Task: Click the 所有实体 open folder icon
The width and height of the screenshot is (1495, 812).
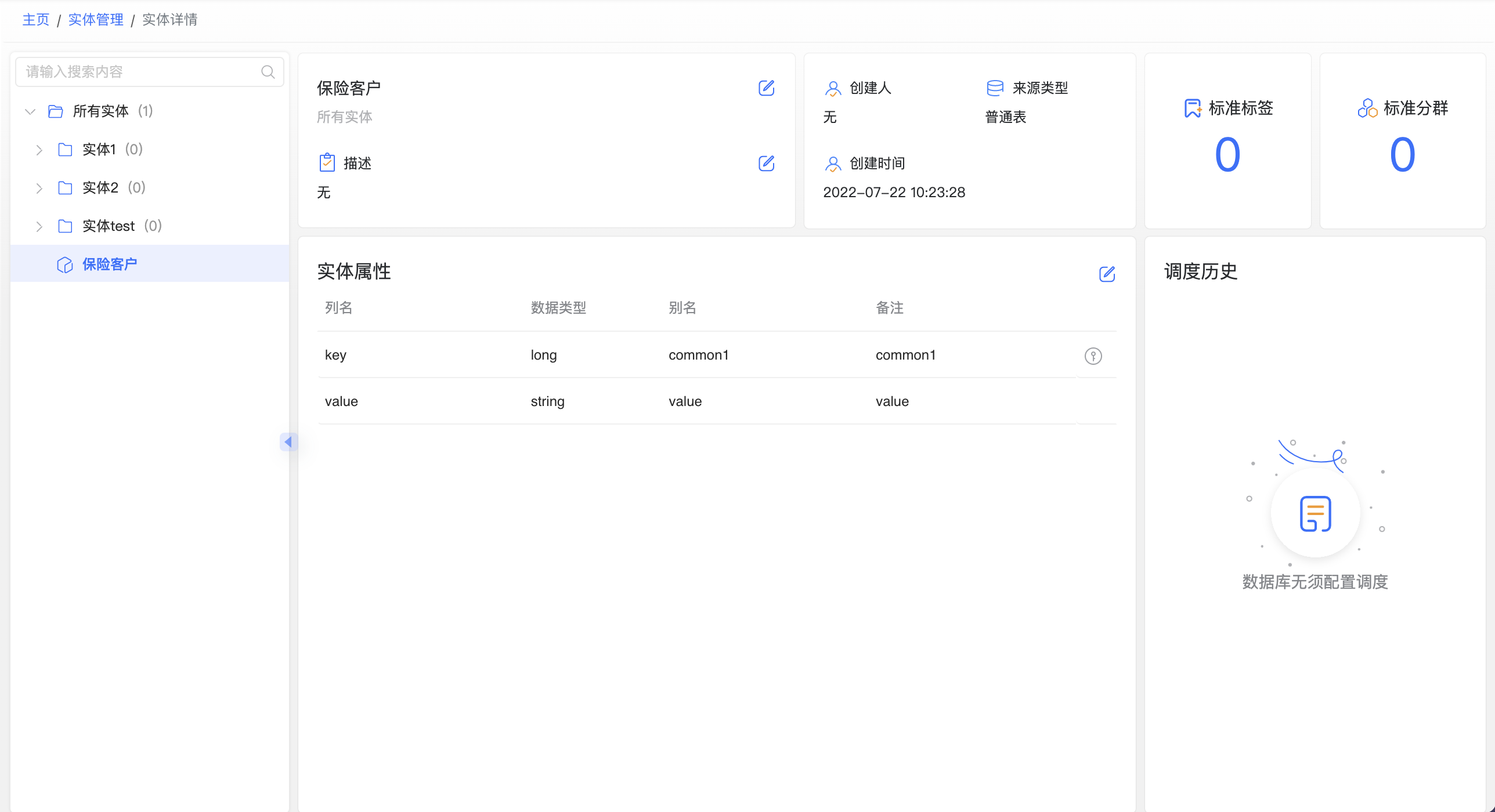Action: tap(56, 111)
